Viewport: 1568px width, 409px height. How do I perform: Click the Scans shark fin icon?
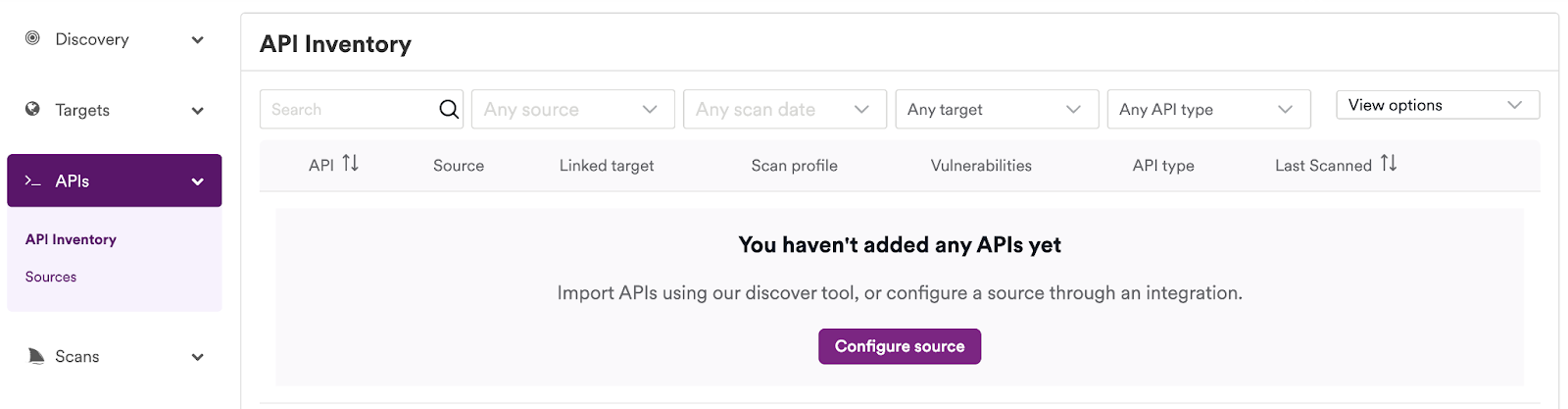36,356
